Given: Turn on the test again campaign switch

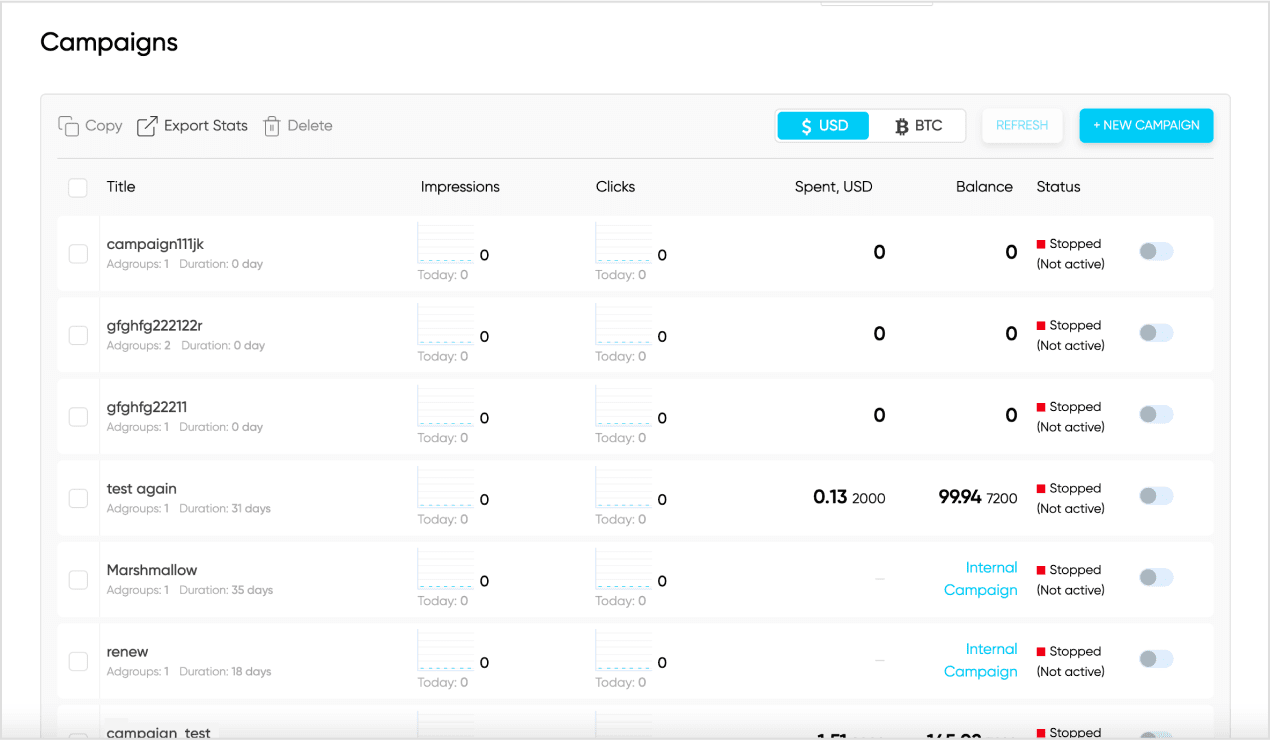Looking at the screenshot, I should 1156,496.
